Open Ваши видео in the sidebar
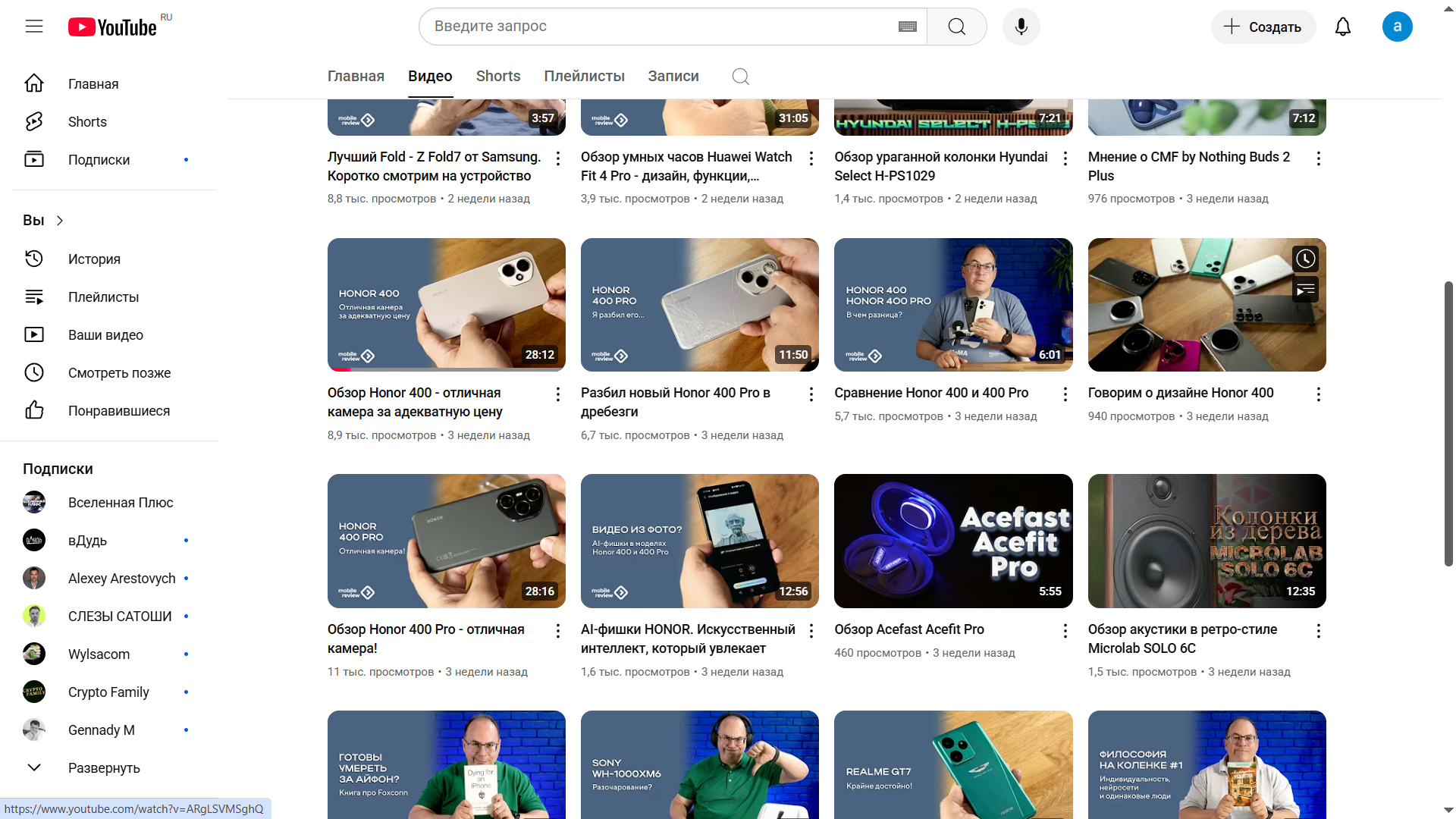The width and height of the screenshot is (1456, 819). point(114,334)
